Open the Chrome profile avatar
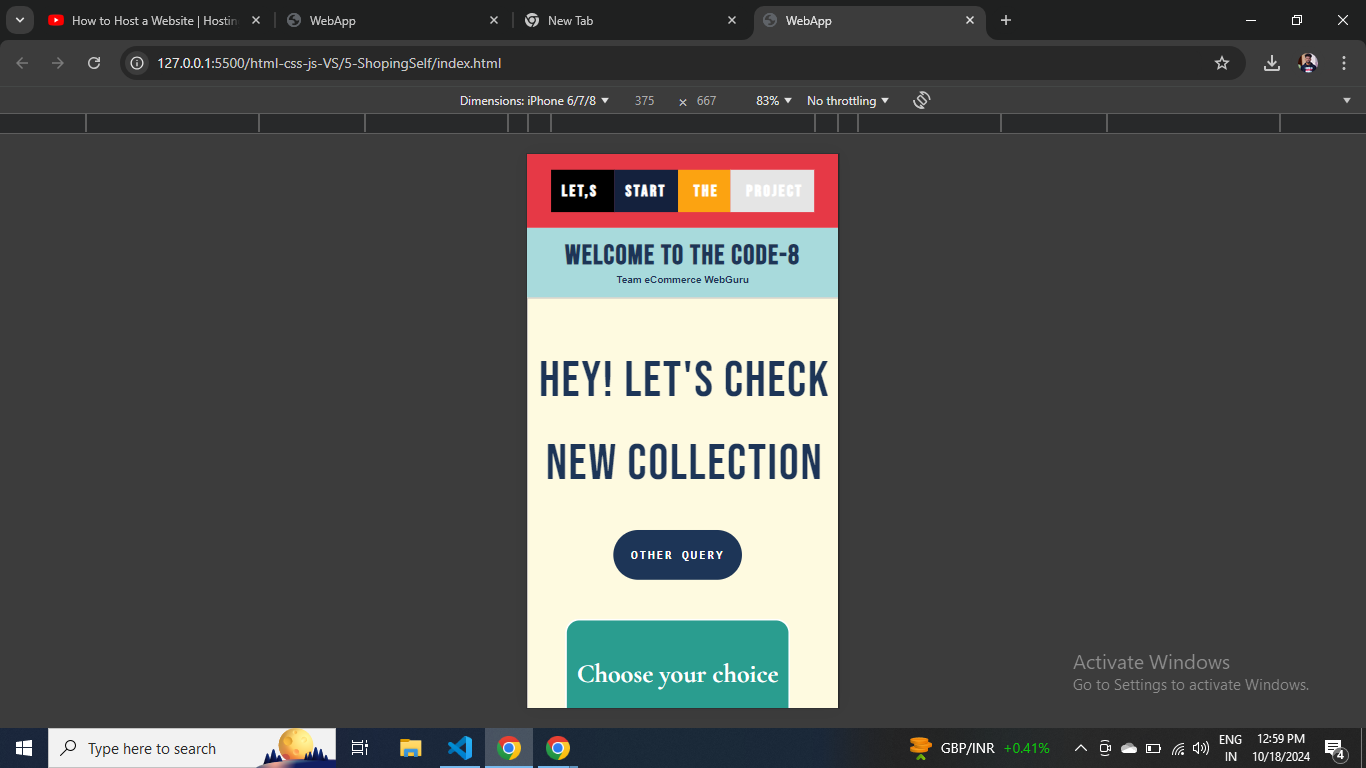 (1308, 63)
